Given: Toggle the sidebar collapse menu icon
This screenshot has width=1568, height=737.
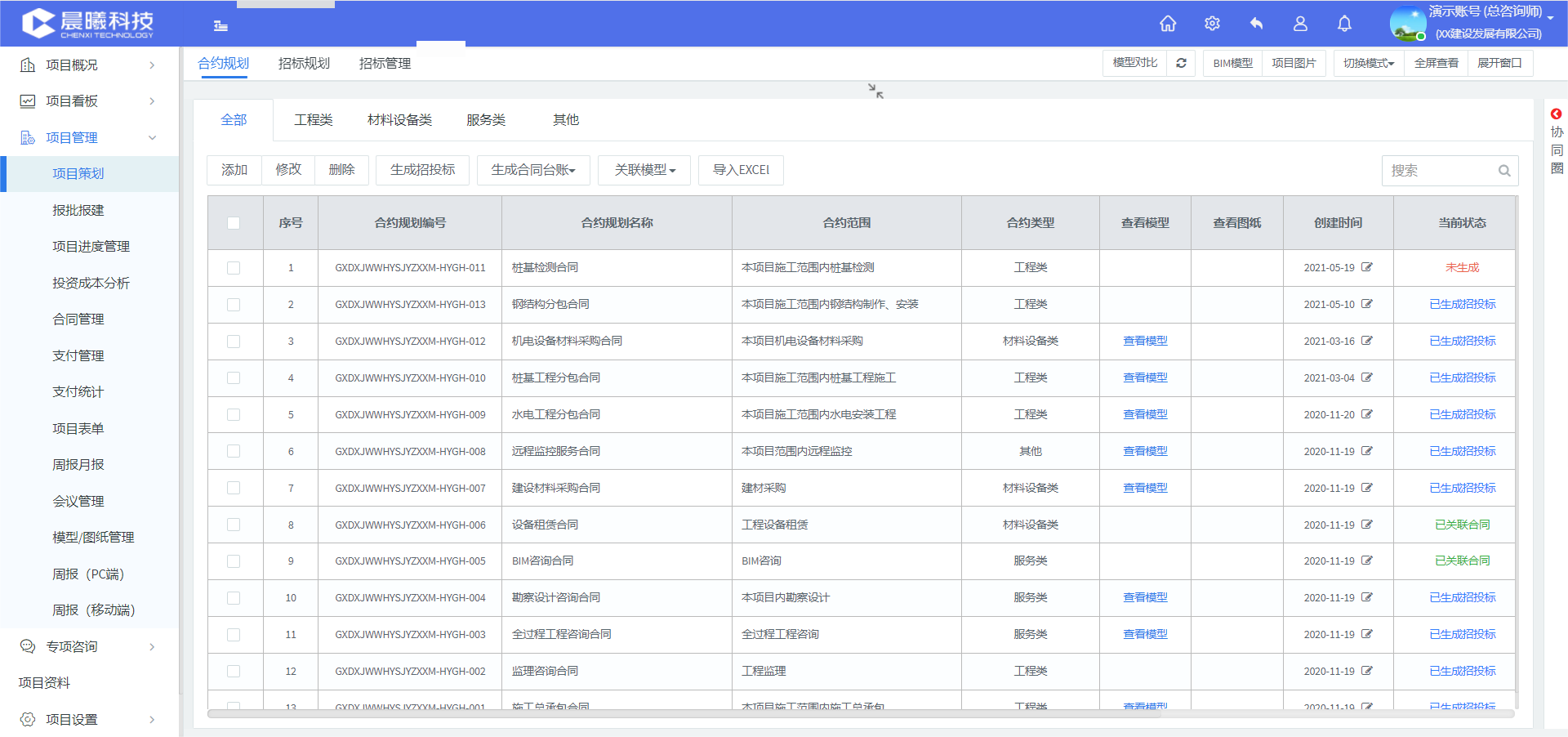Looking at the screenshot, I should (x=220, y=25).
